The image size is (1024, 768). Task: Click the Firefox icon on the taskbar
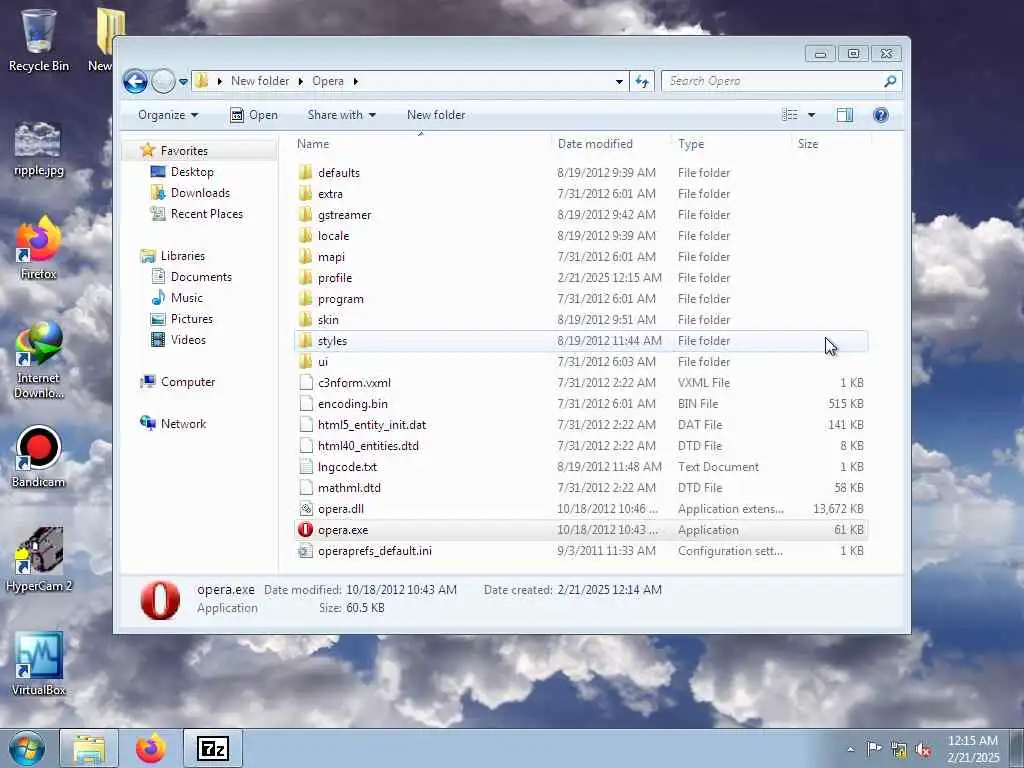pyautogui.click(x=151, y=748)
